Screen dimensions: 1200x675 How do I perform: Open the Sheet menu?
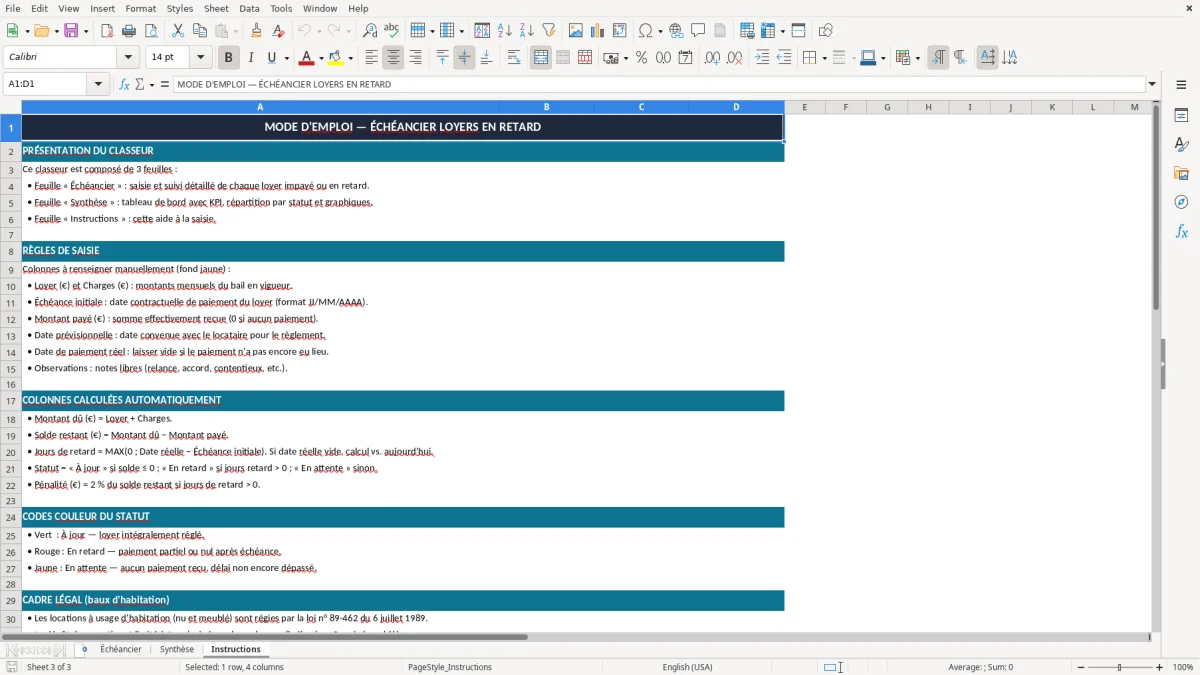(216, 8)
